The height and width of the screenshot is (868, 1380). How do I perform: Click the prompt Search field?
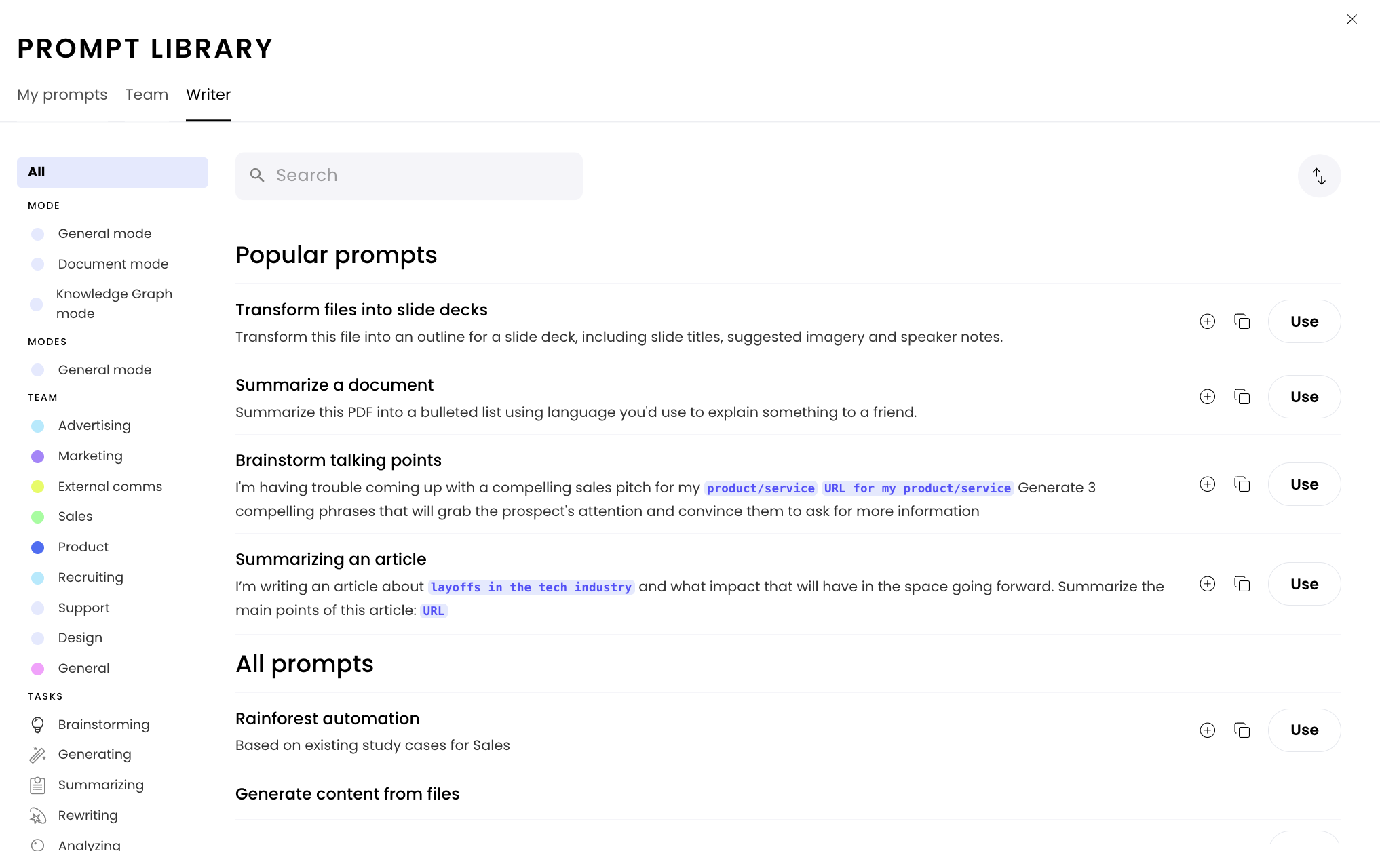tap(409, 176)
